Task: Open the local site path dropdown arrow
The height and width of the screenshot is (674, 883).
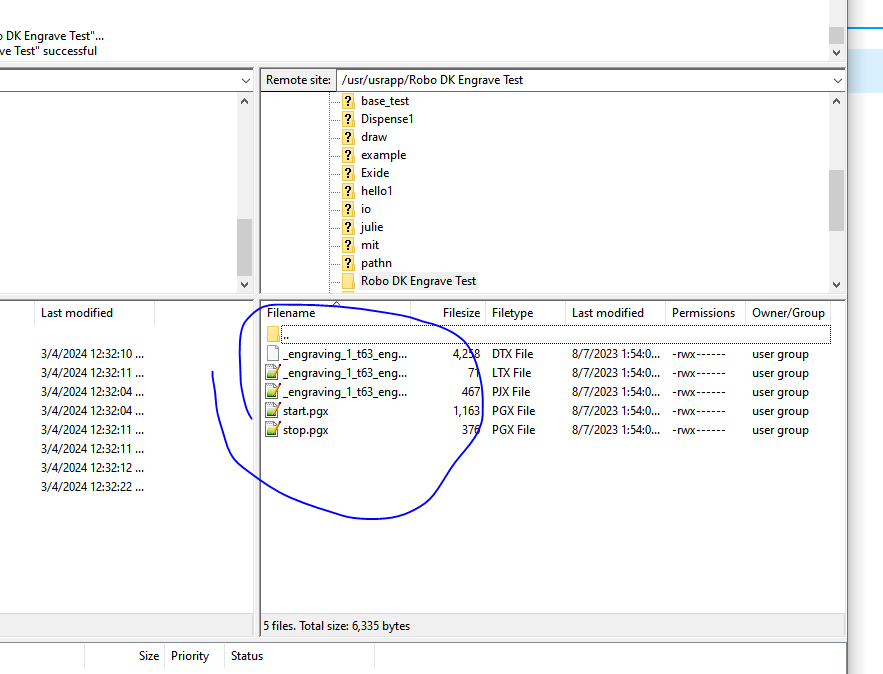Action: coord(246,80)
